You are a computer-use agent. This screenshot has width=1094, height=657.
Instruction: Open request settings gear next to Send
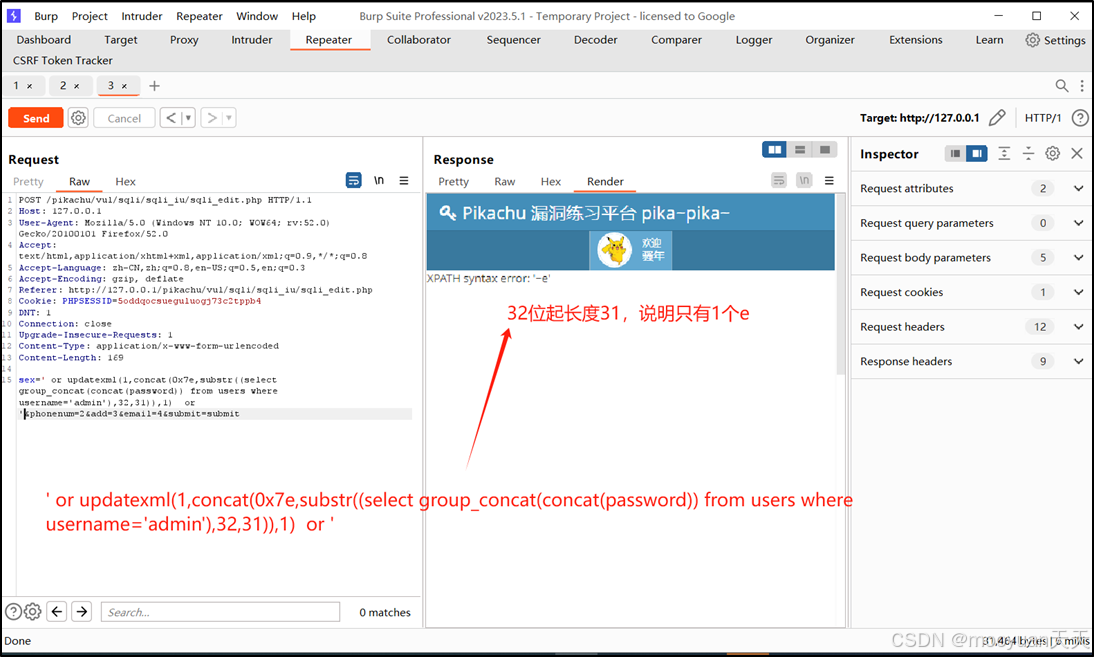point(78,118)
